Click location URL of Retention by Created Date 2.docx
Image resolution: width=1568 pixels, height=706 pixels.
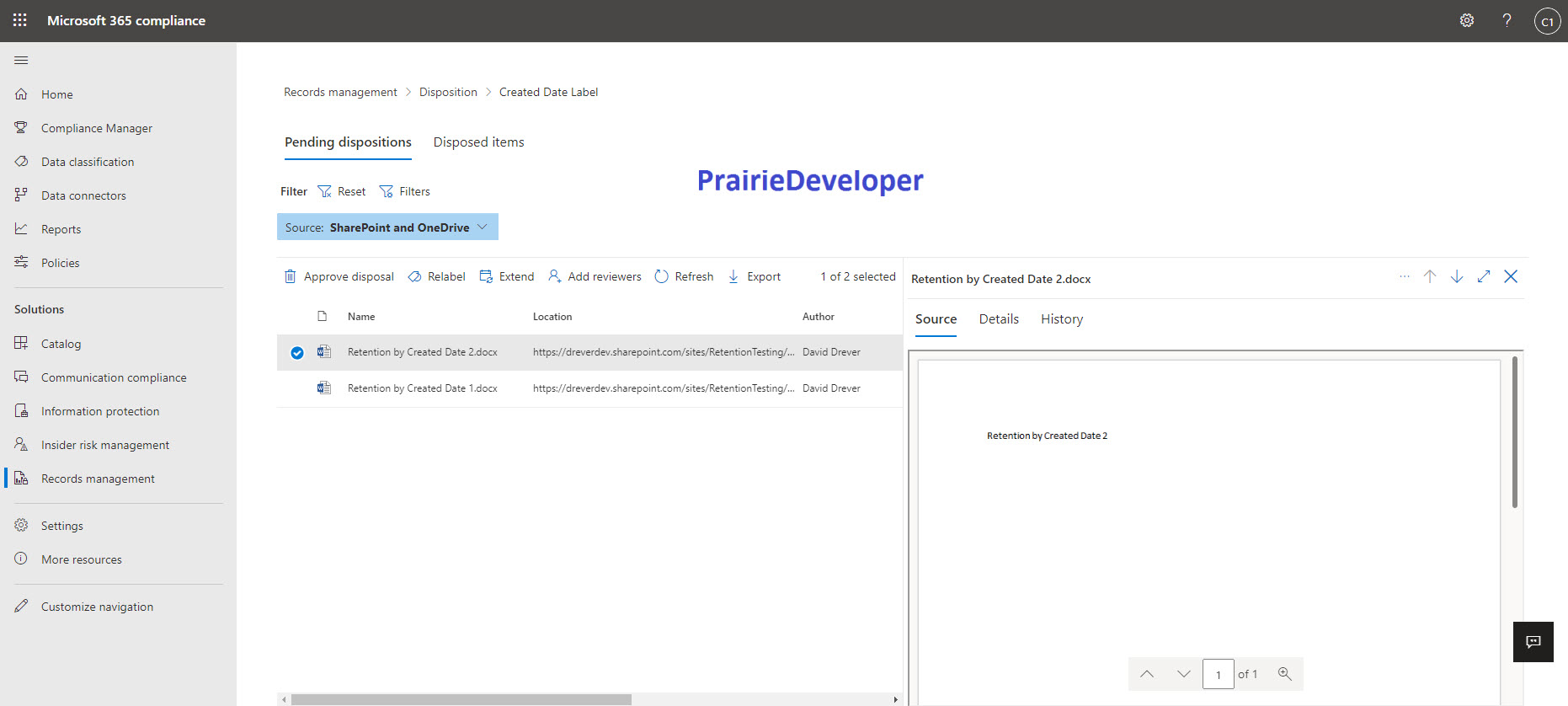[664, 352]
